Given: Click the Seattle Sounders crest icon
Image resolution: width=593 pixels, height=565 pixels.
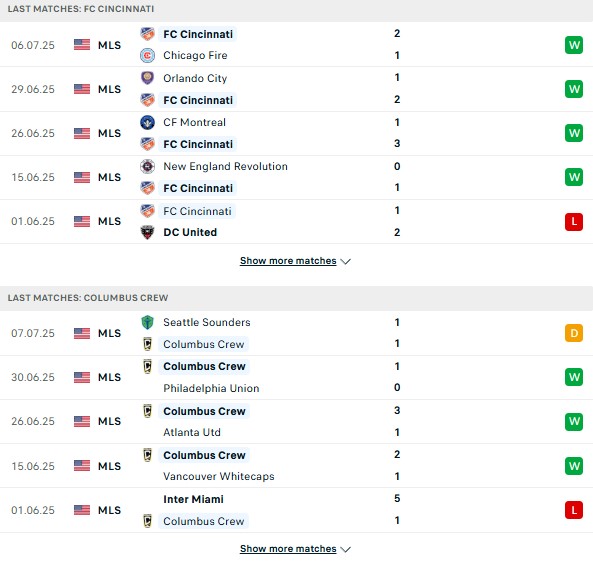Looking at the screenshot, I should click(x=147, y=323).
